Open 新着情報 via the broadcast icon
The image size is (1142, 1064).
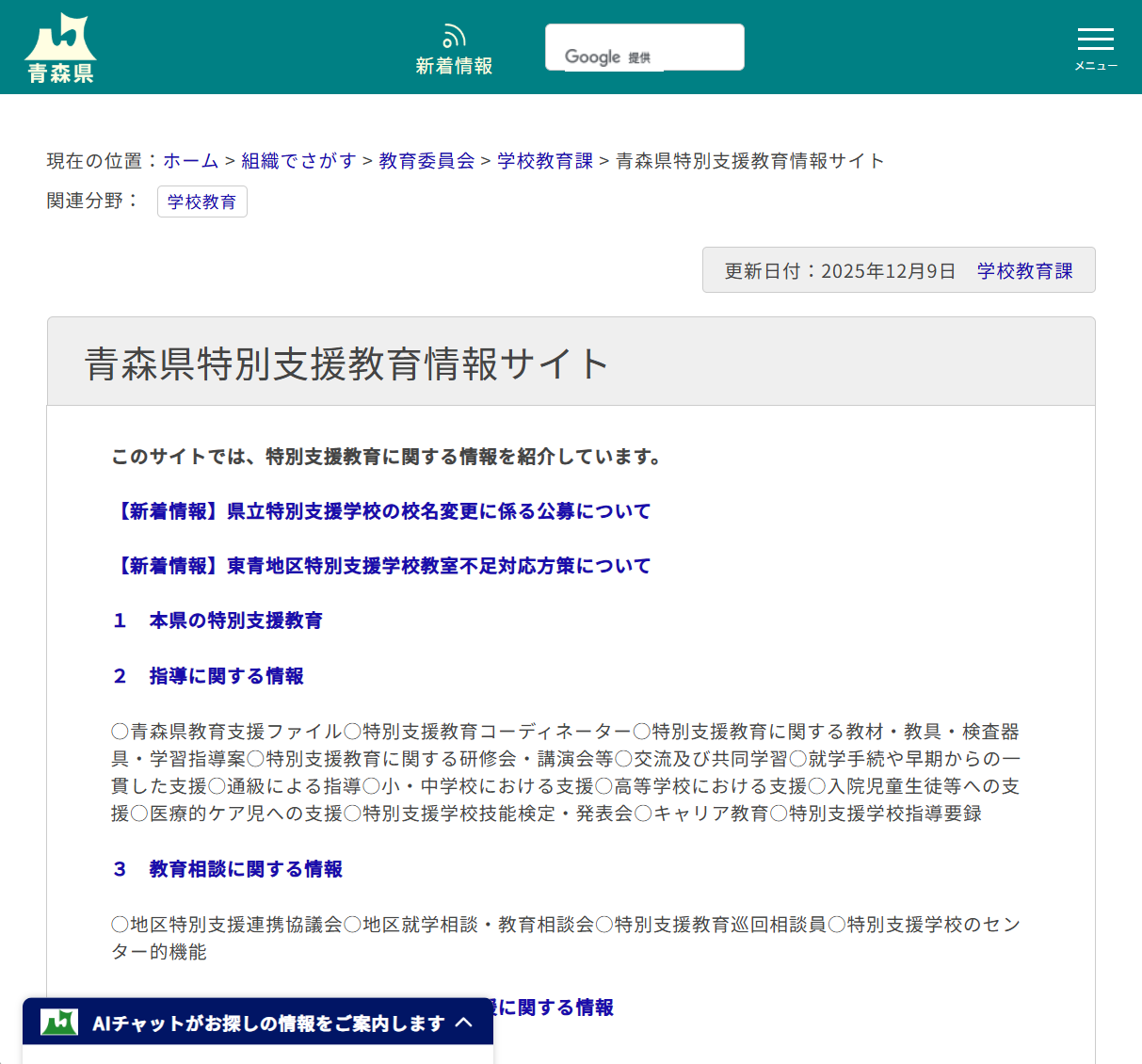pyautogui.click(x=454, y=45)
